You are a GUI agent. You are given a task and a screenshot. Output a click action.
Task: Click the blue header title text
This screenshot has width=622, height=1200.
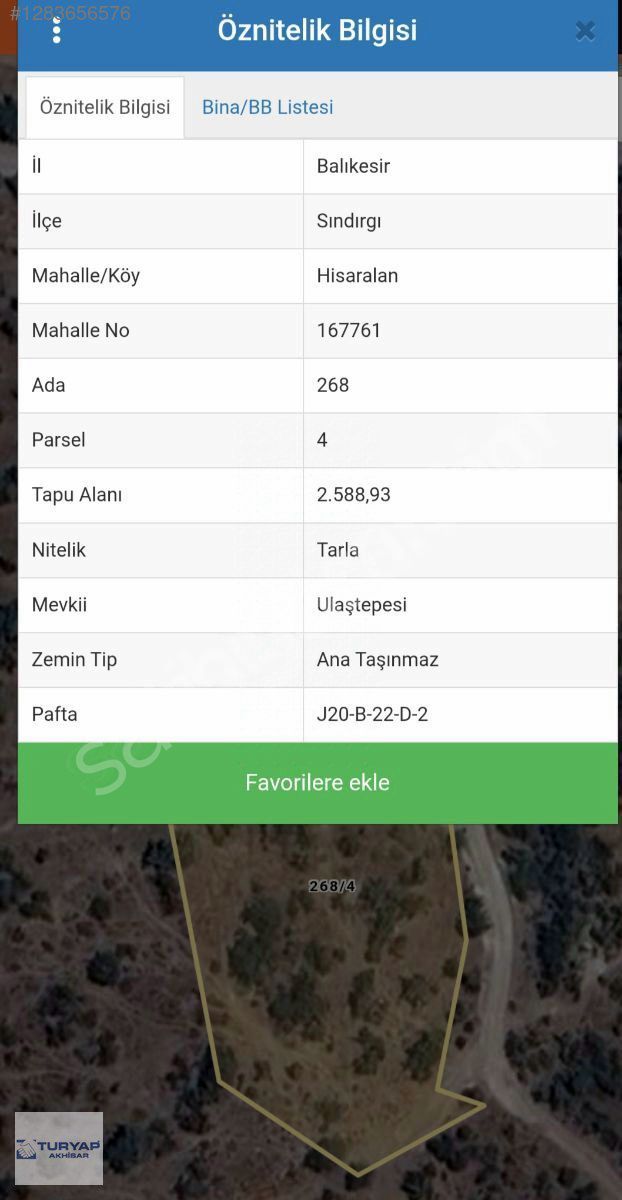(x=317, y=31)
